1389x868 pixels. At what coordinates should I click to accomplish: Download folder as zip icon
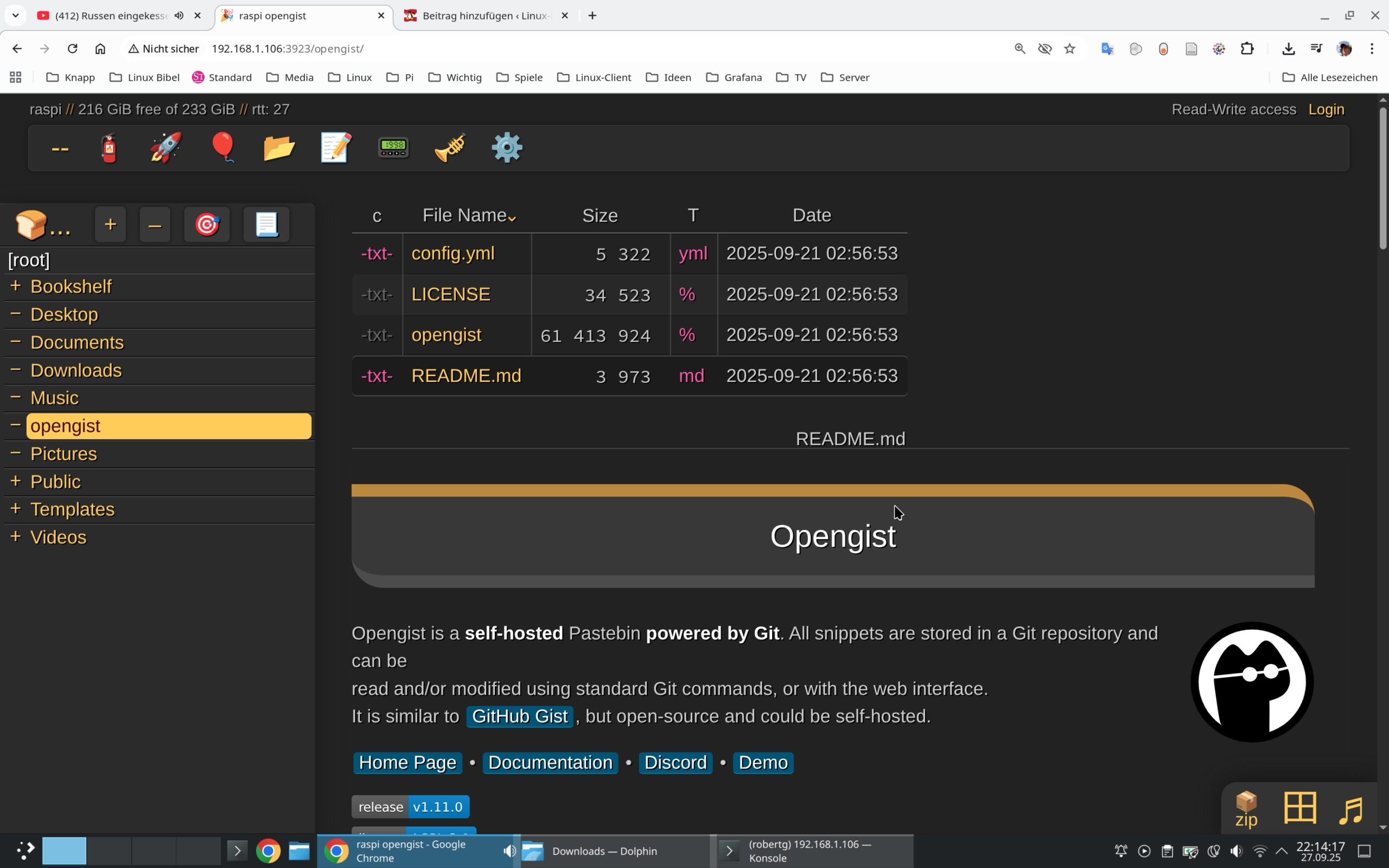tap(1246, 808)
